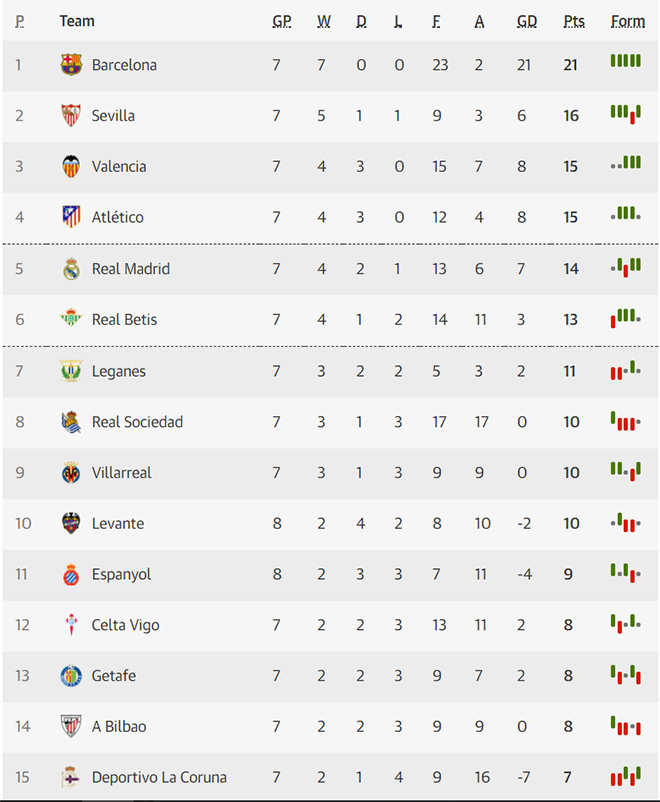The height and width of the screenshot is (802, 660).
Task: Sort table by the GD column header
Action: pyautogui.click(x=527, y=21)
